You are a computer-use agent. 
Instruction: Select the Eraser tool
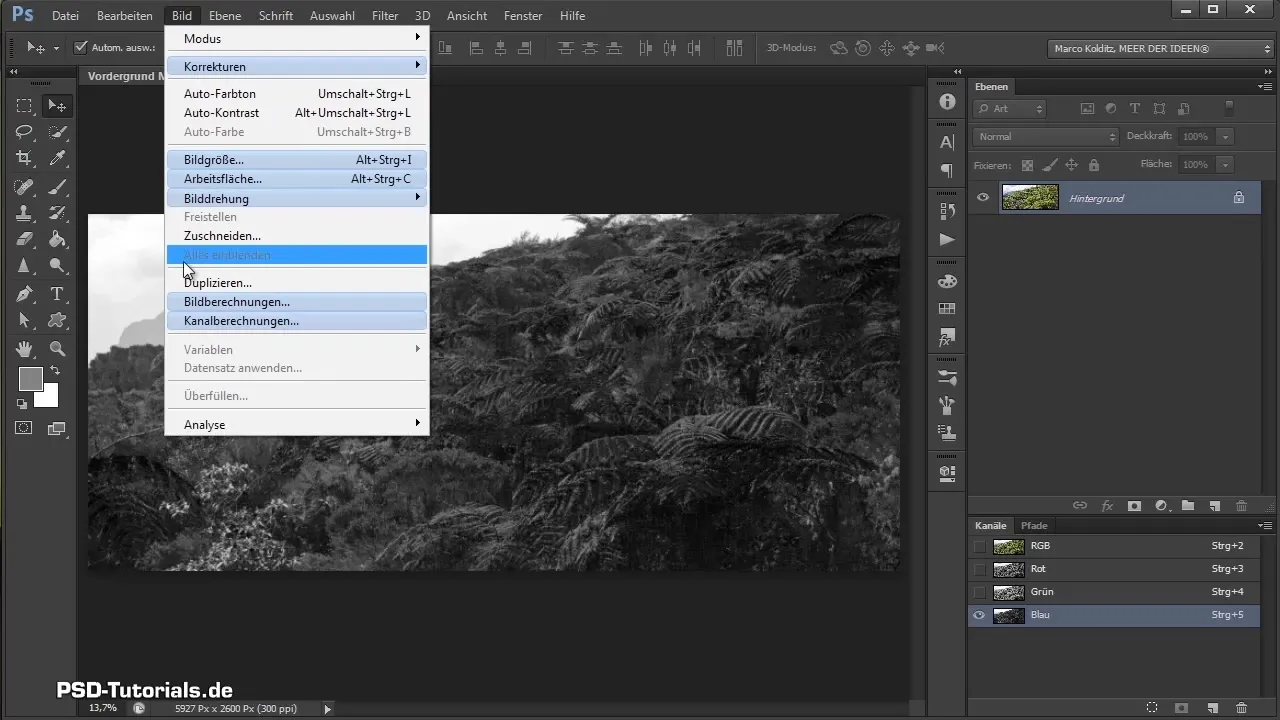pyautogui.click(x=24, y=239)
